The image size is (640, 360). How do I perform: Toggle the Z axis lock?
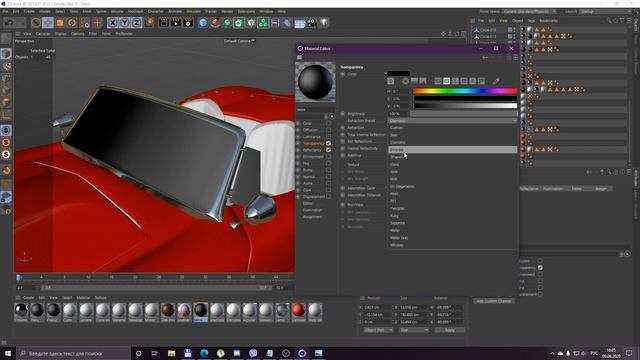click(x=136, y=23)
